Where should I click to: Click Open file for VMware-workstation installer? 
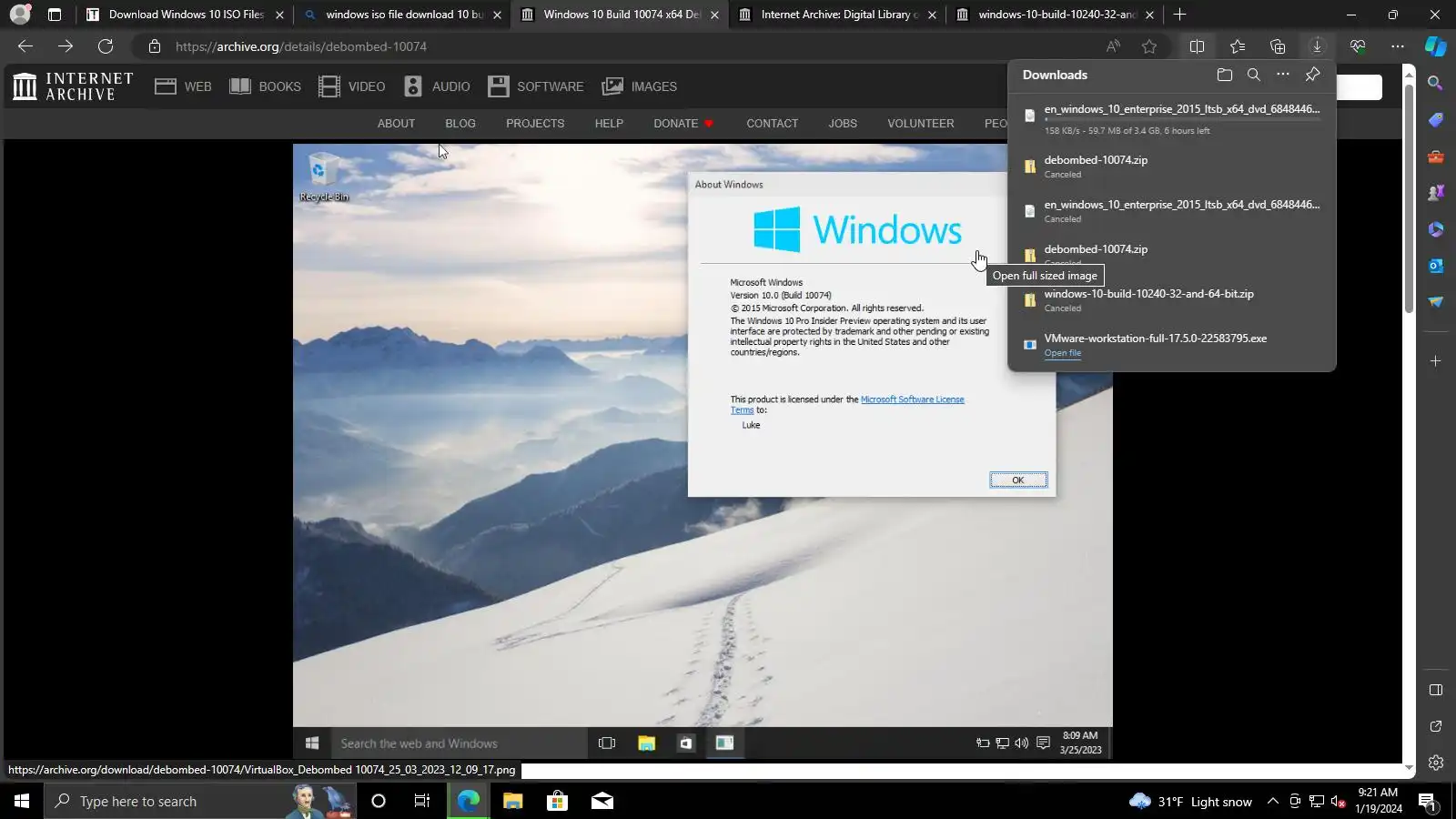pyautogui.click(x=1063, y=353)
